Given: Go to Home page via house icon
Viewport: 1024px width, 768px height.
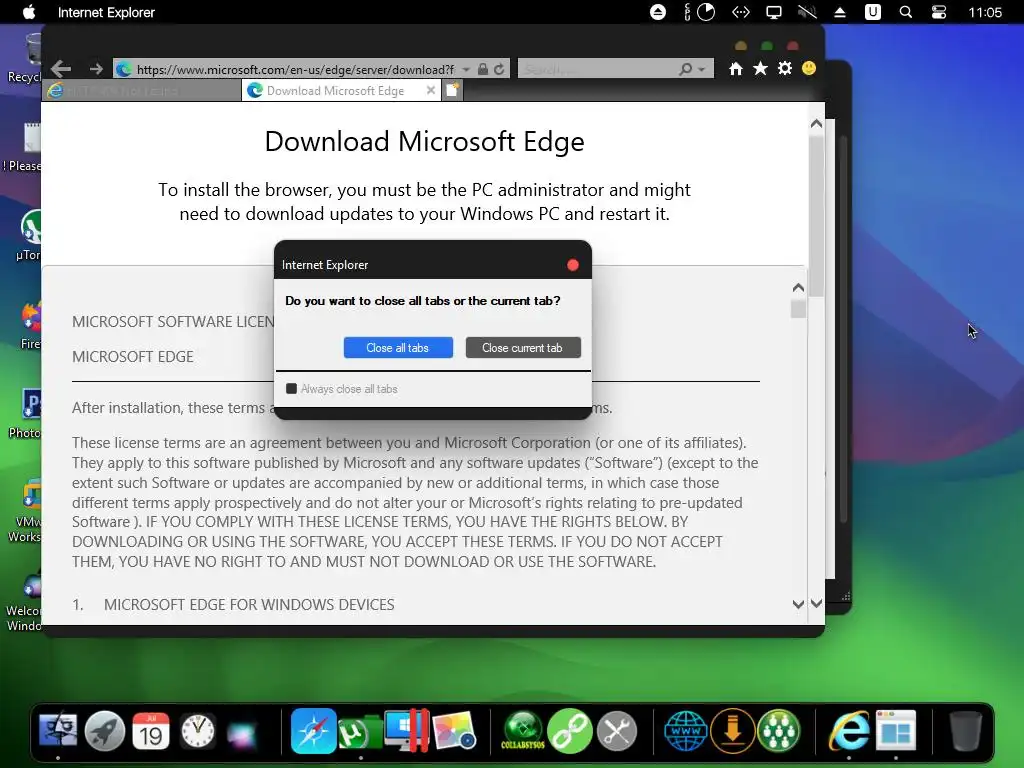Looking at the screenshot, I should pyautogui.click(x=736, y=69).
